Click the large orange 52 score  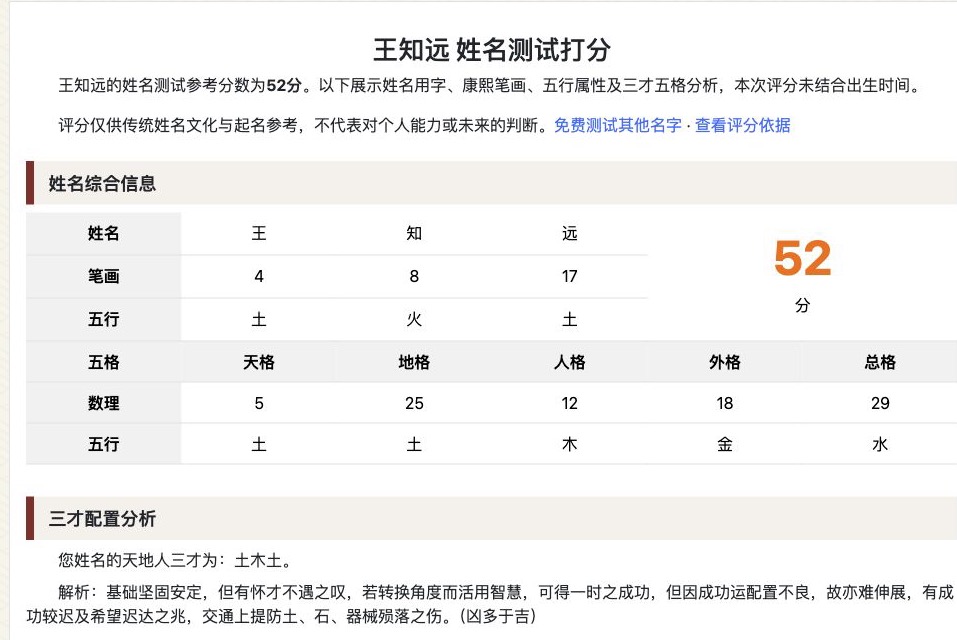click(802, 258)
